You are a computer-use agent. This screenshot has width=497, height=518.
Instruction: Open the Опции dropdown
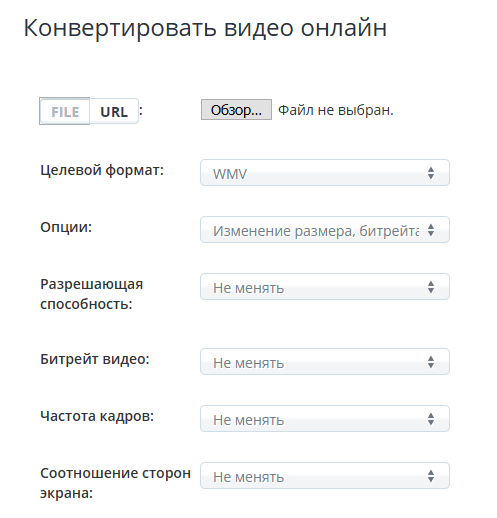click(325, 230)
